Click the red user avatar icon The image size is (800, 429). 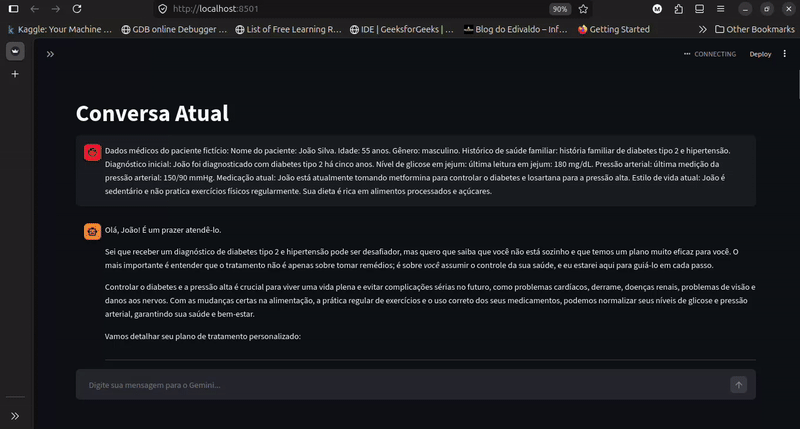click(x=92, y=152)
